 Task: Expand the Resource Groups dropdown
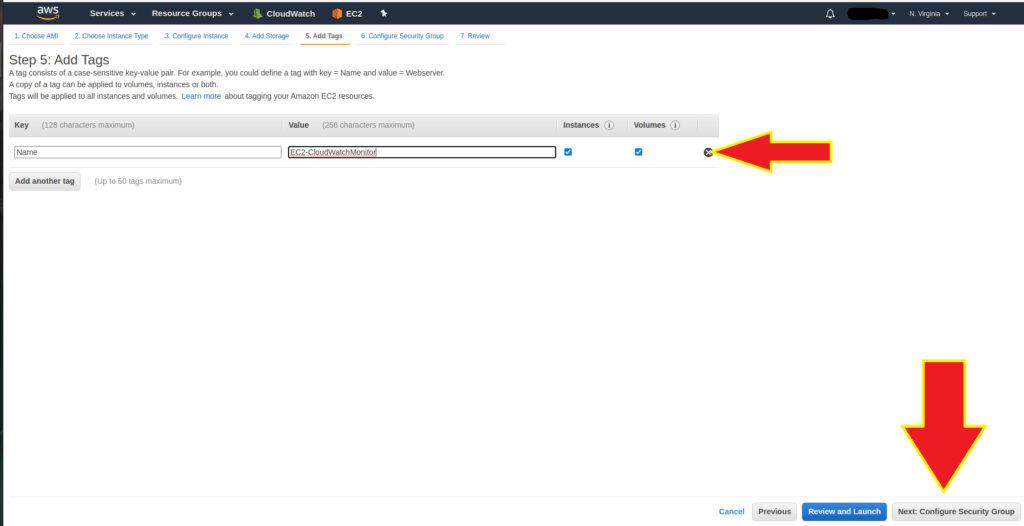point(192,14)
